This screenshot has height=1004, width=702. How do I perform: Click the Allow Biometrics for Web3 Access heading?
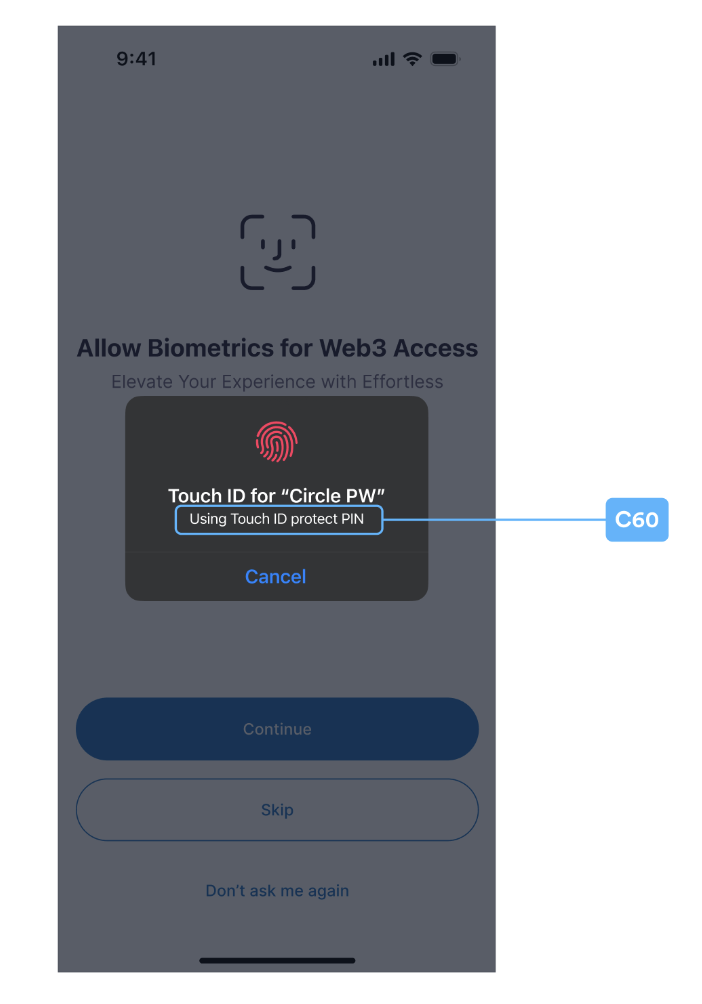(277, 348)
